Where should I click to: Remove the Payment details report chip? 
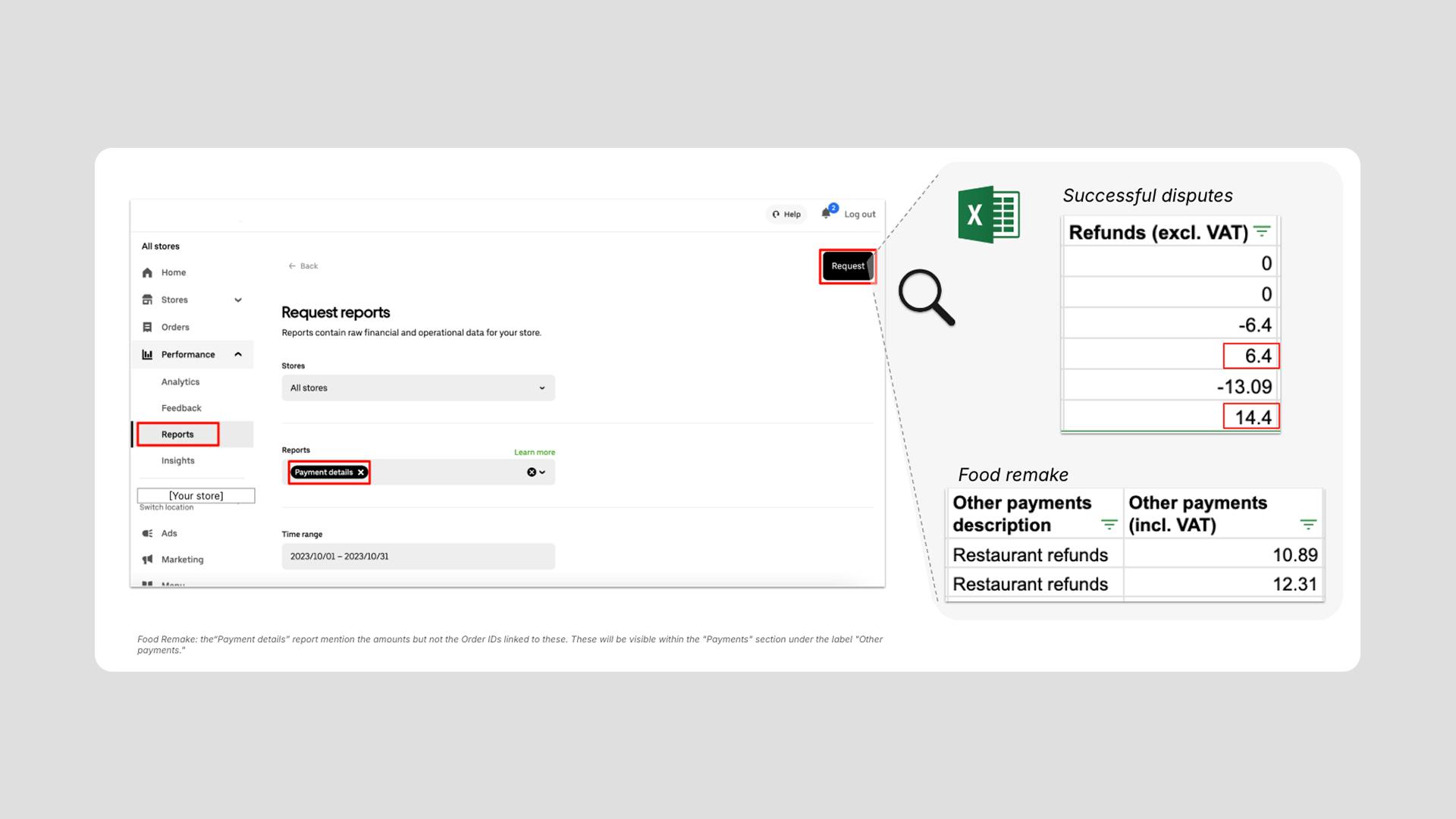(361, 472)
